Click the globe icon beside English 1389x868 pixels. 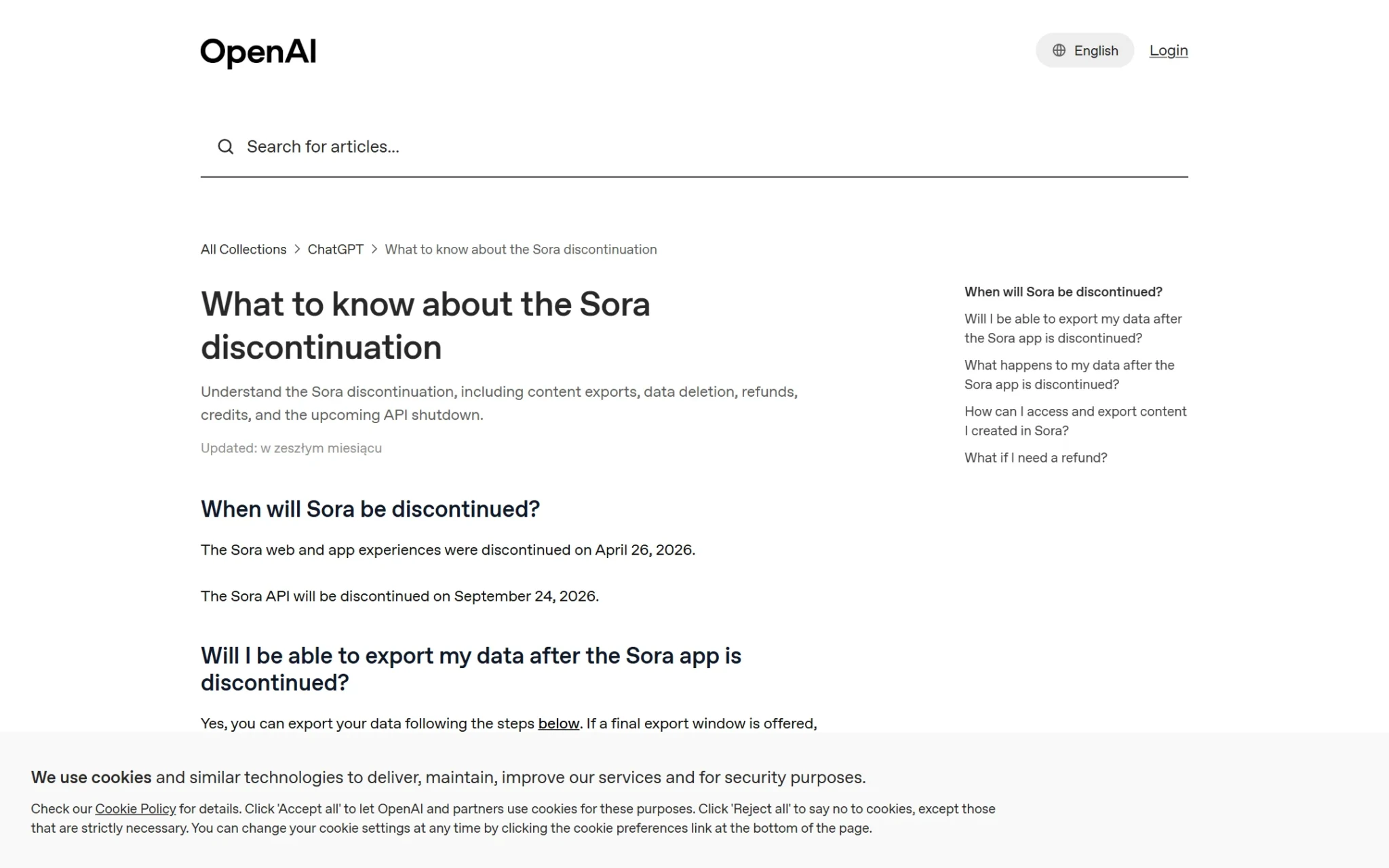pos(1059,50)
